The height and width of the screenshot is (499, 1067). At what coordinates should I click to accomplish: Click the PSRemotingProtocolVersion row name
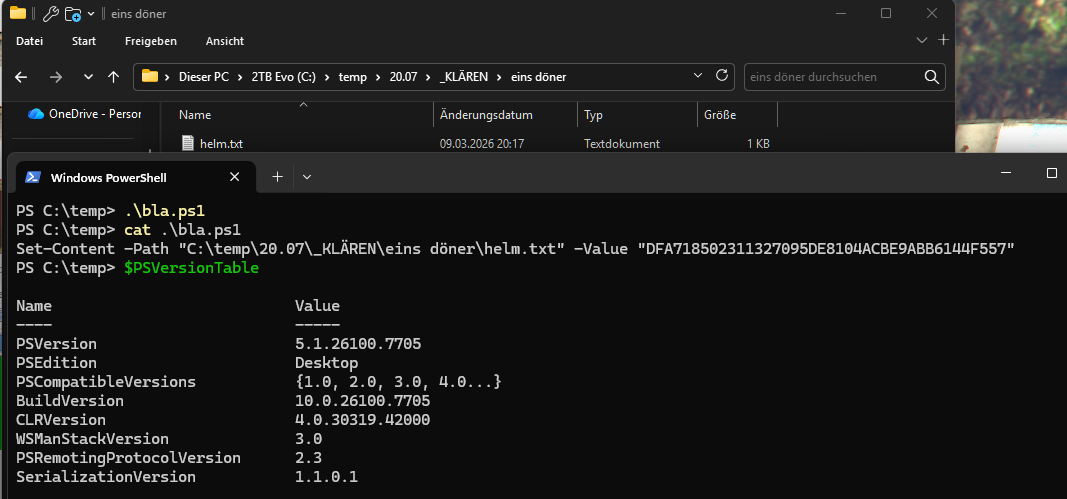pyautogui.click(x=128, y=458)
